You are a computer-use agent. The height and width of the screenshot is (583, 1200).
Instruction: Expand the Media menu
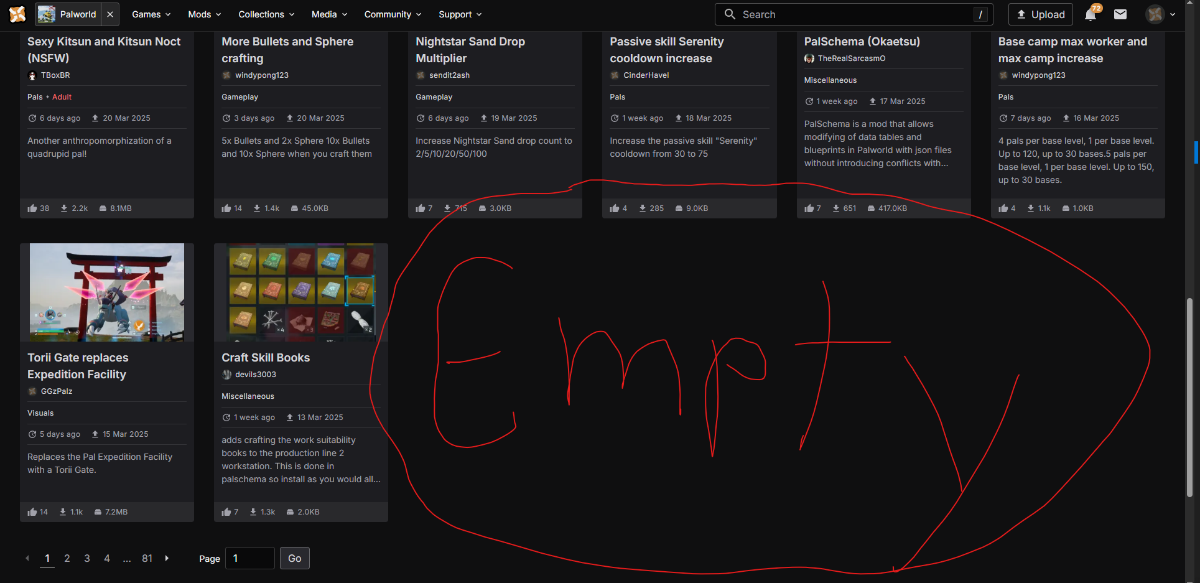[329, 14]
